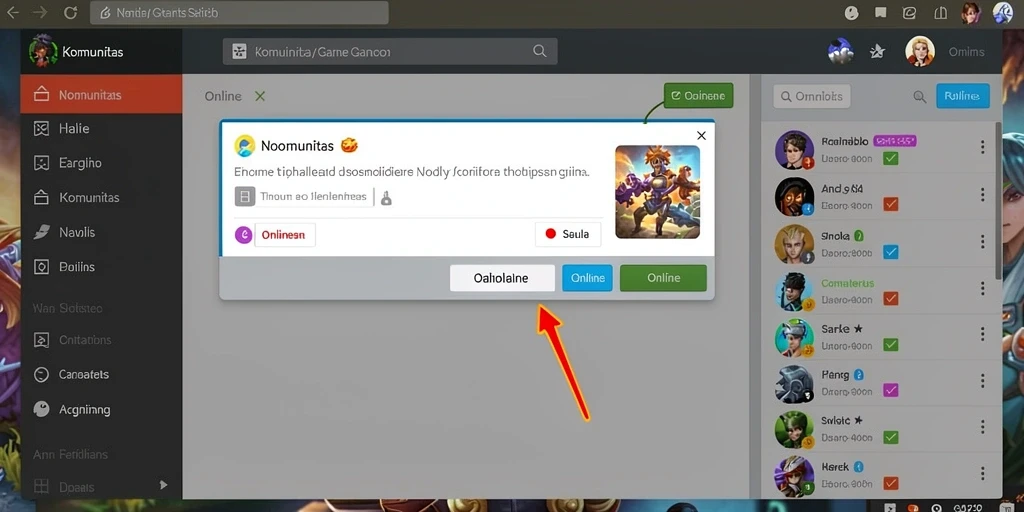
Task: Click the white Oaliolaine dialog button
Action: click(x=502, y=278)
